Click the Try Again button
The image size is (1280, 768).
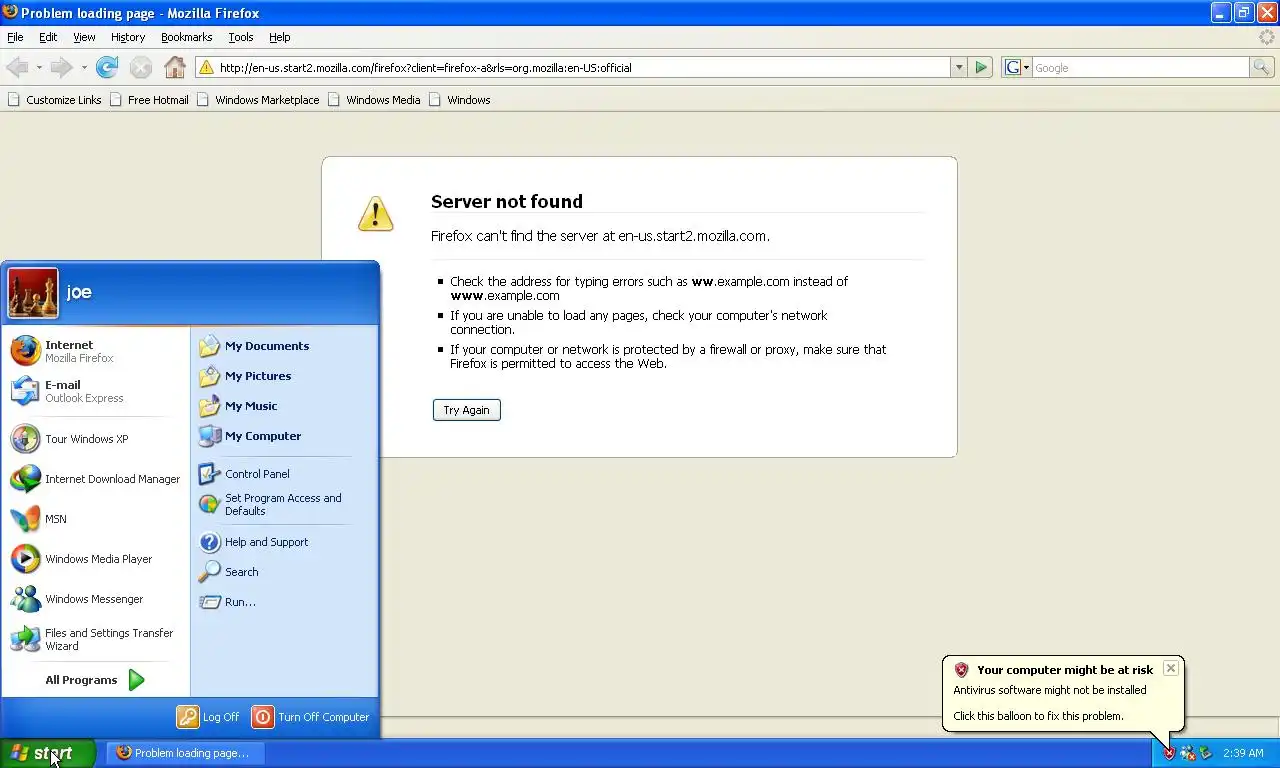coord(467,410)
